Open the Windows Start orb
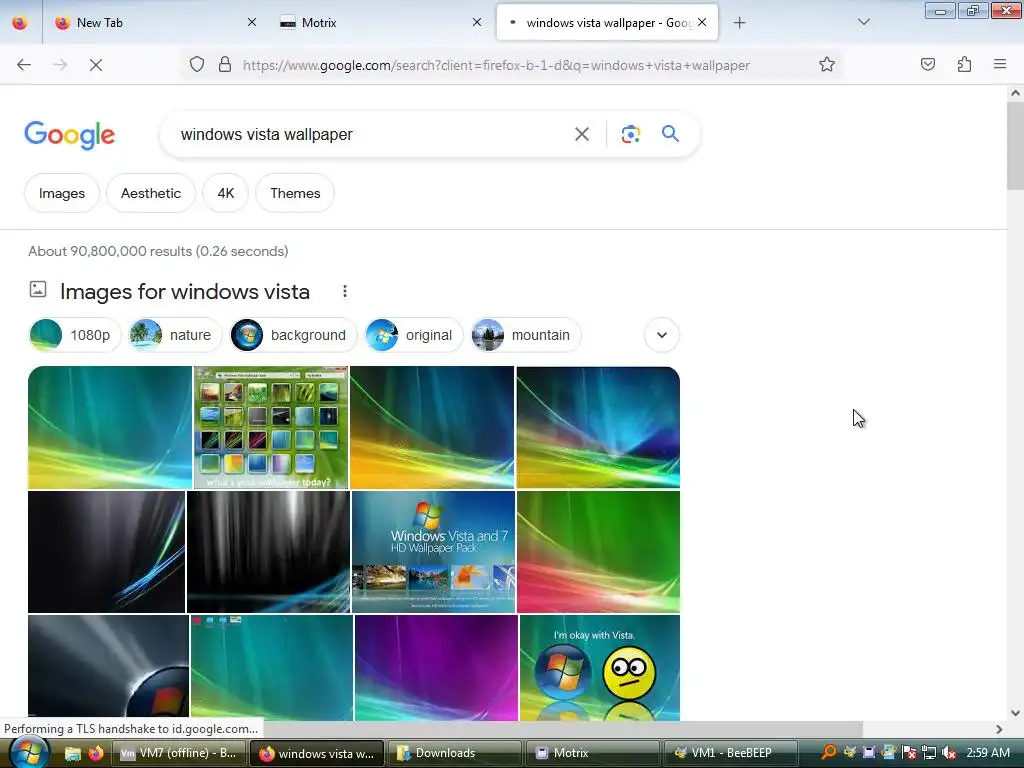Viewport: 1024px width, 768px height. (27, 752)
